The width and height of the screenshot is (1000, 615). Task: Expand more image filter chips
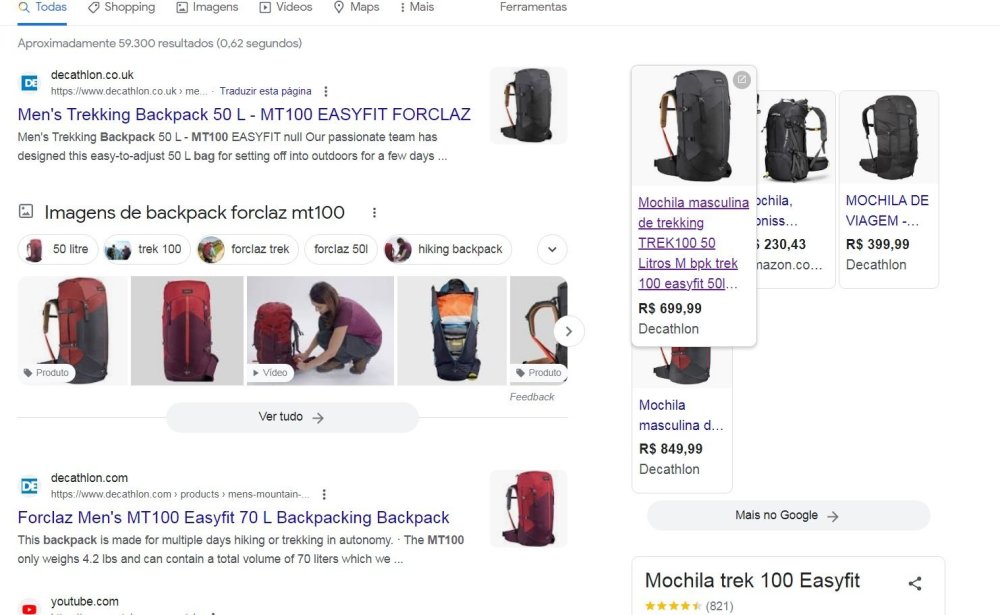552,249
